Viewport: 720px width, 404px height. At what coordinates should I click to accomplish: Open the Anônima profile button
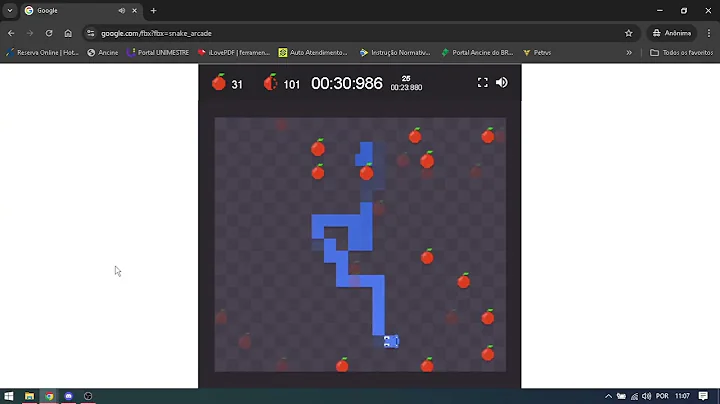click(672, 33)
